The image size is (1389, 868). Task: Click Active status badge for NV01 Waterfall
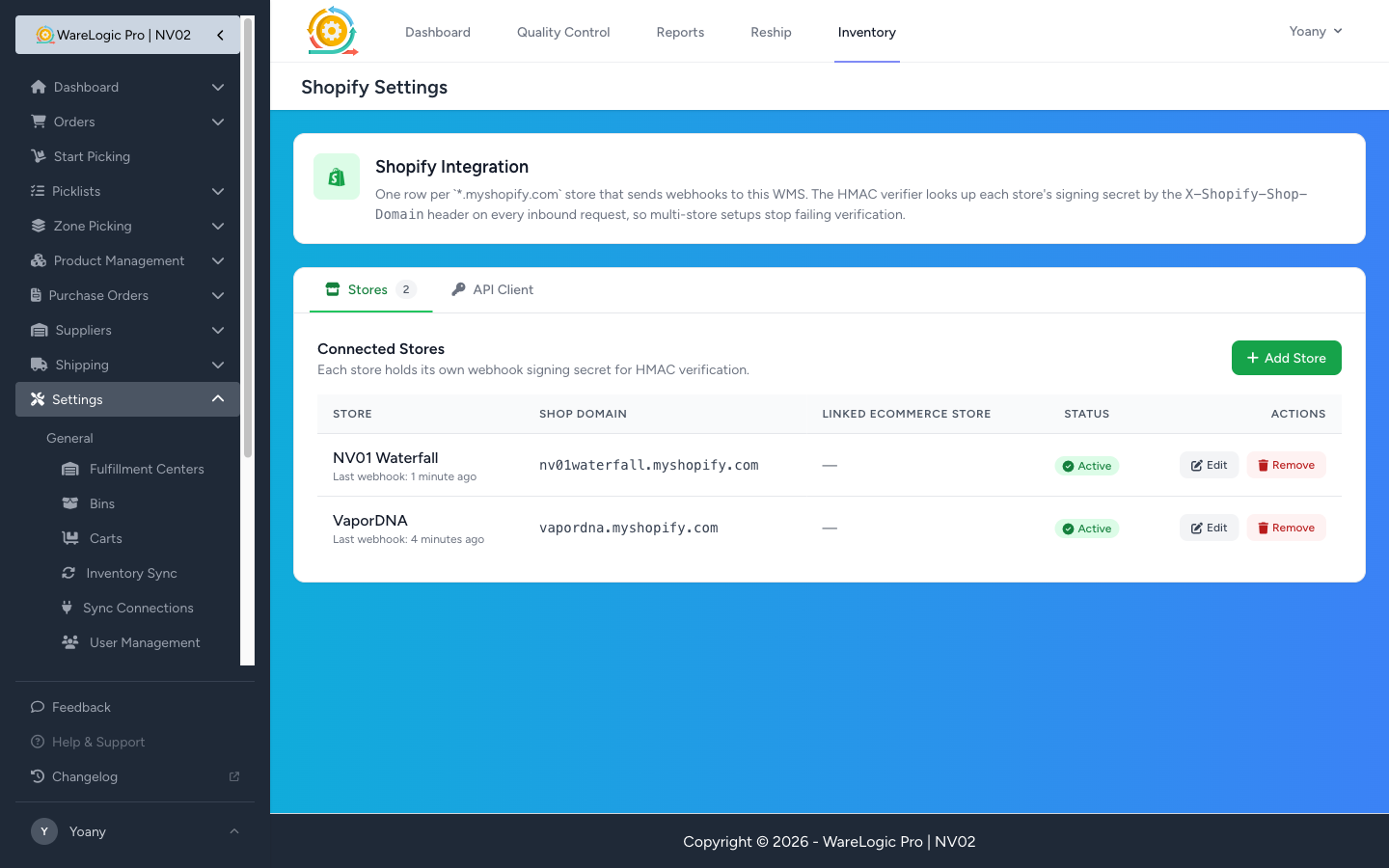[x=1087, y=466]
